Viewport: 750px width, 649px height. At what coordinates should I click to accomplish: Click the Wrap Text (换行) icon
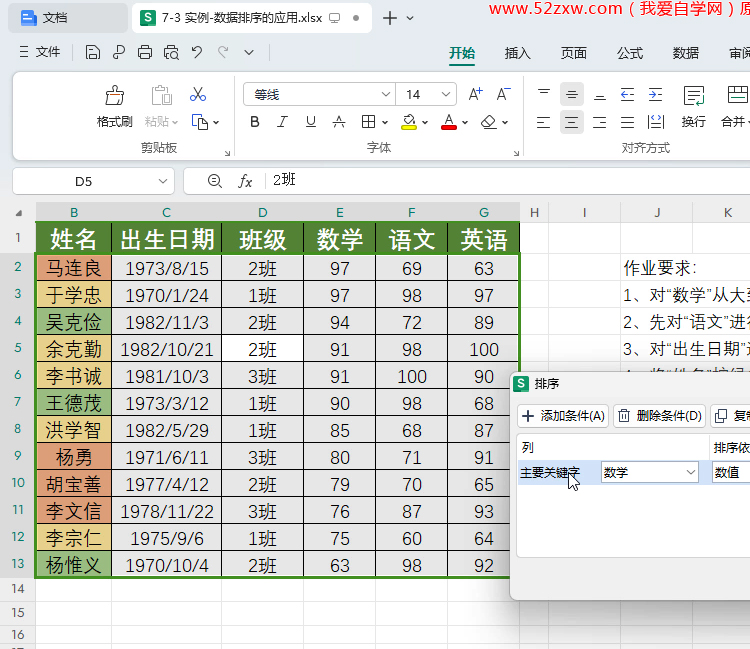(x=694, y=95)
